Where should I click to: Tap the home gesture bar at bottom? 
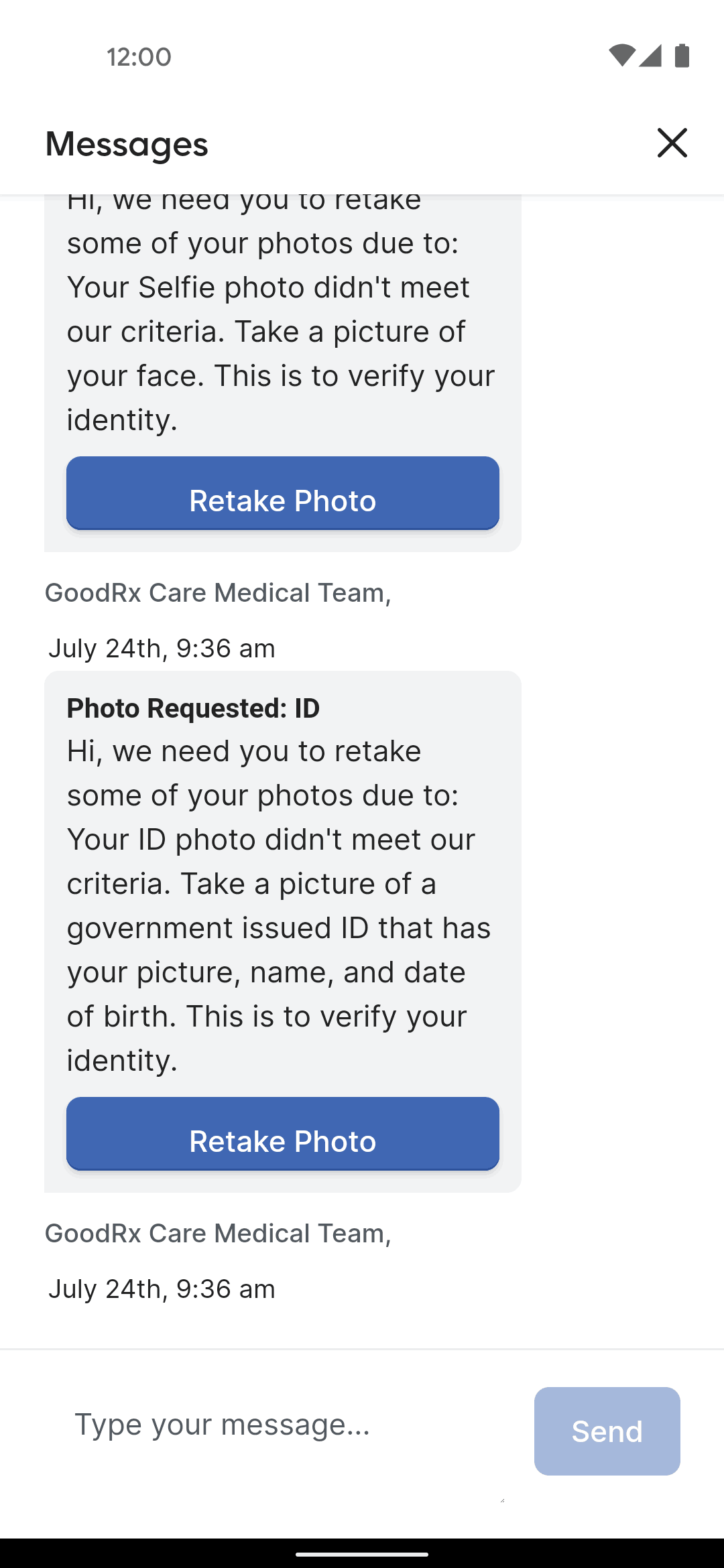coord(362,1554)
